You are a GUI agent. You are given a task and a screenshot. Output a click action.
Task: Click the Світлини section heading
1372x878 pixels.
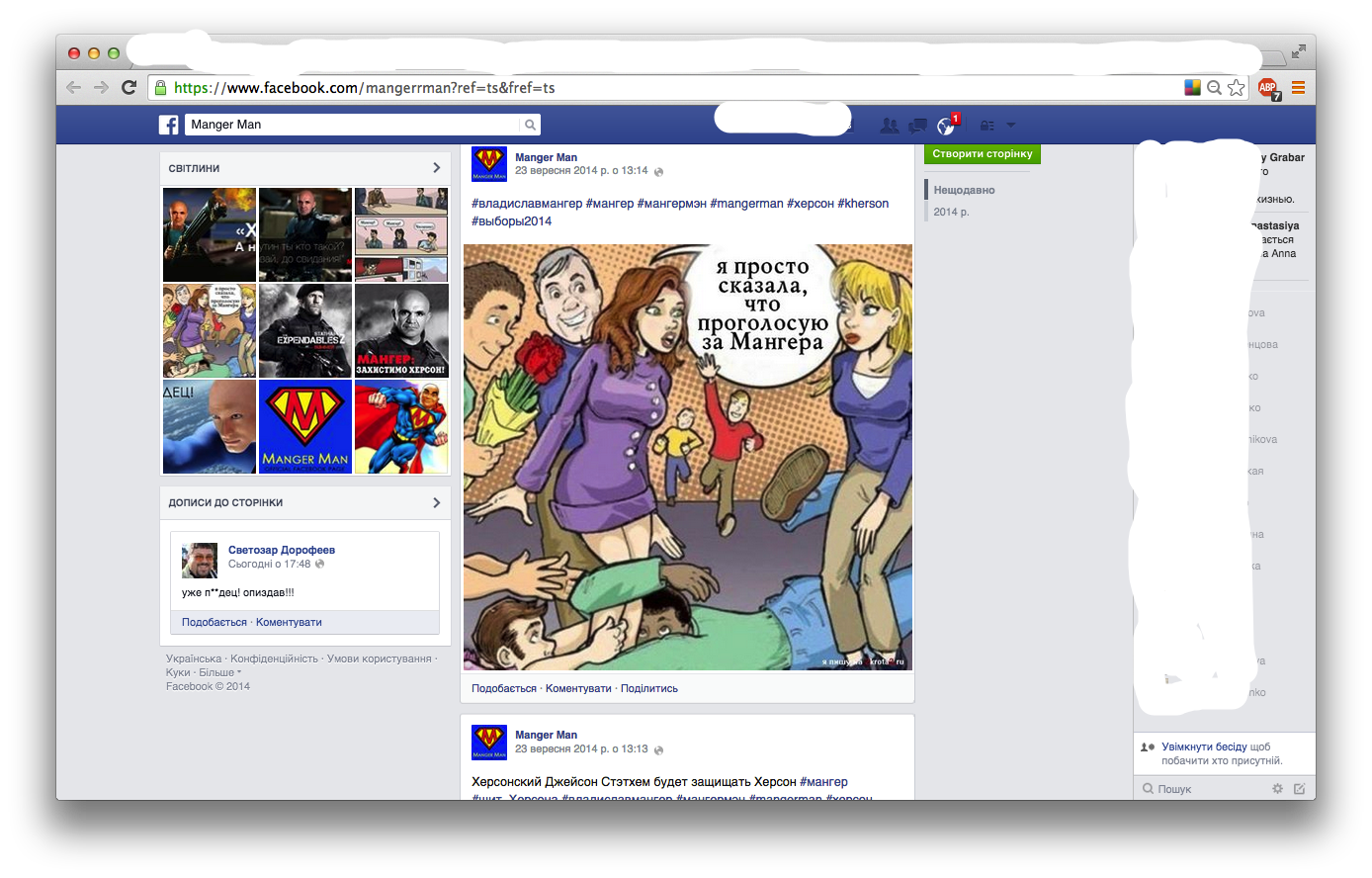point(194,168)
